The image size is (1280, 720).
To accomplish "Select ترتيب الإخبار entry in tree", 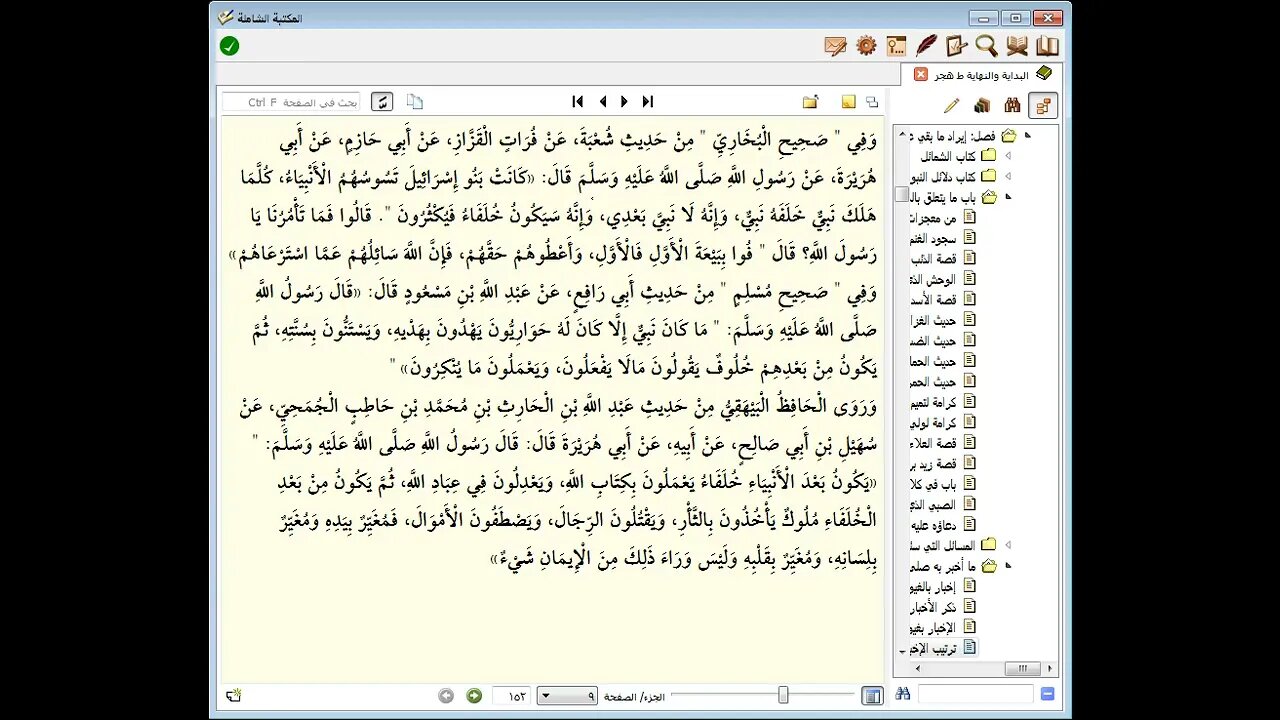I will click(x=943, y=648).
